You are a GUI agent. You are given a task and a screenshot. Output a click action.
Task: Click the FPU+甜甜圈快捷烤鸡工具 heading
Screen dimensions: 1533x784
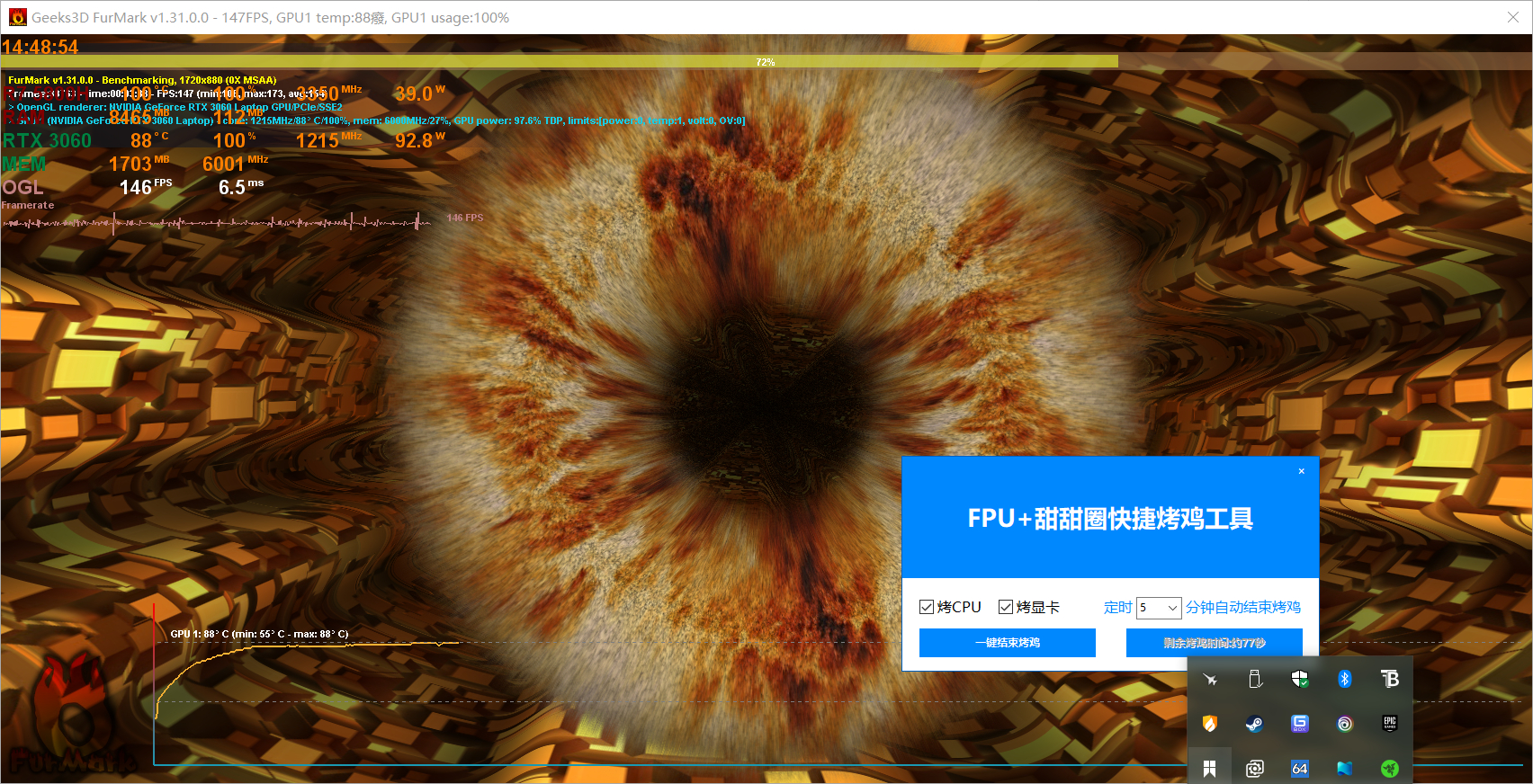[1110, 519]
